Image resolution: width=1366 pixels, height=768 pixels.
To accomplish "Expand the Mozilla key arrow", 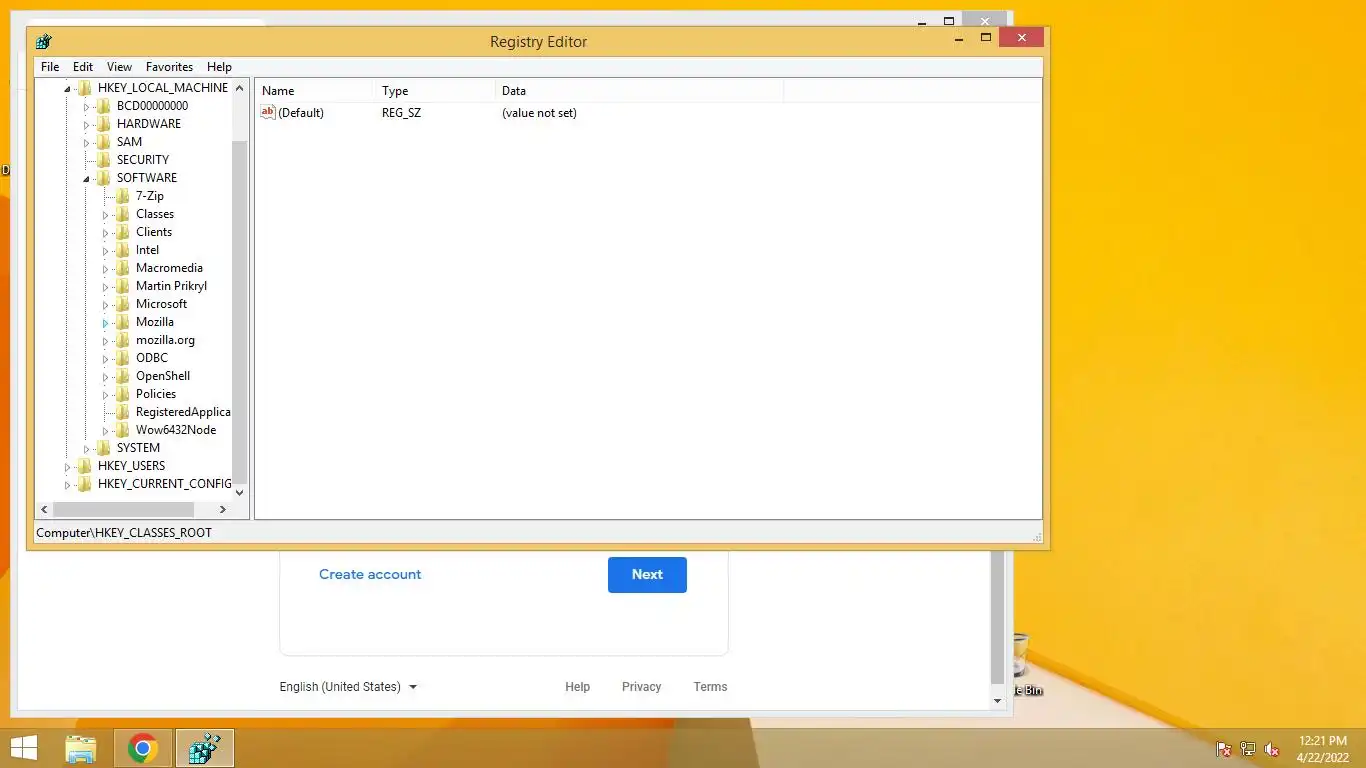I will 106,322.
